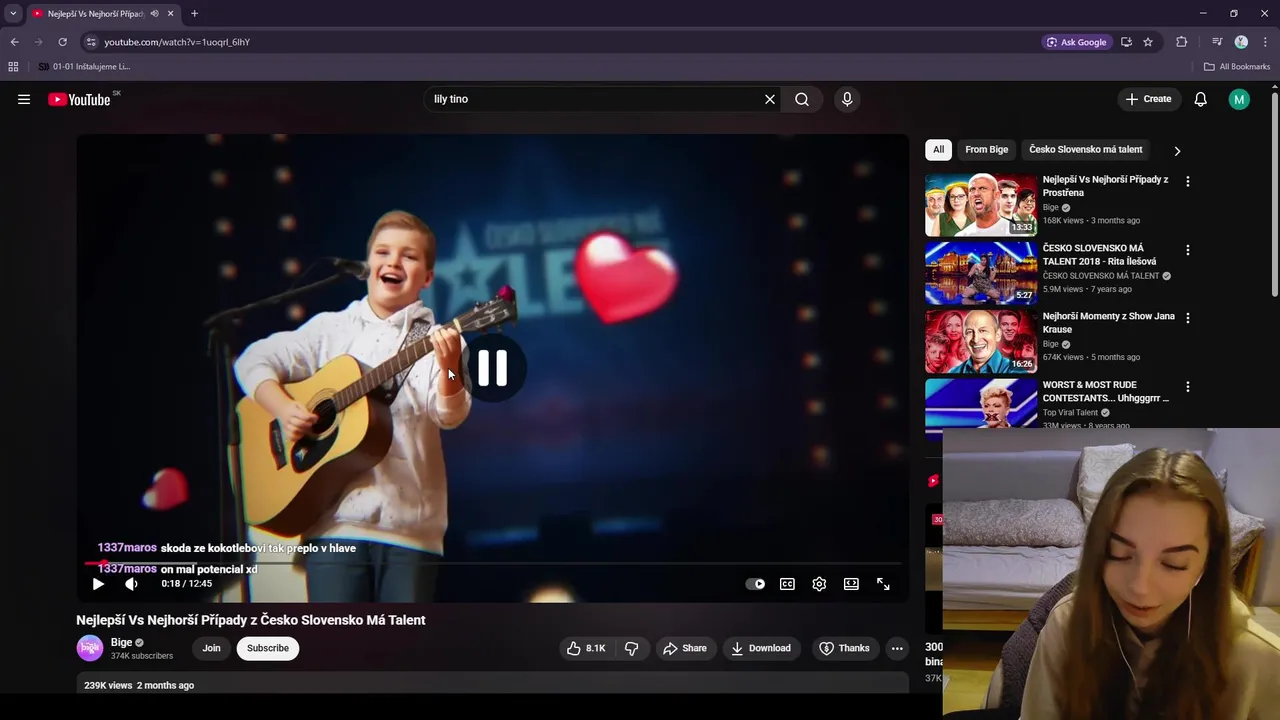Open Rita Ilešová talent 2018 video thumbnail

[981, 273]
